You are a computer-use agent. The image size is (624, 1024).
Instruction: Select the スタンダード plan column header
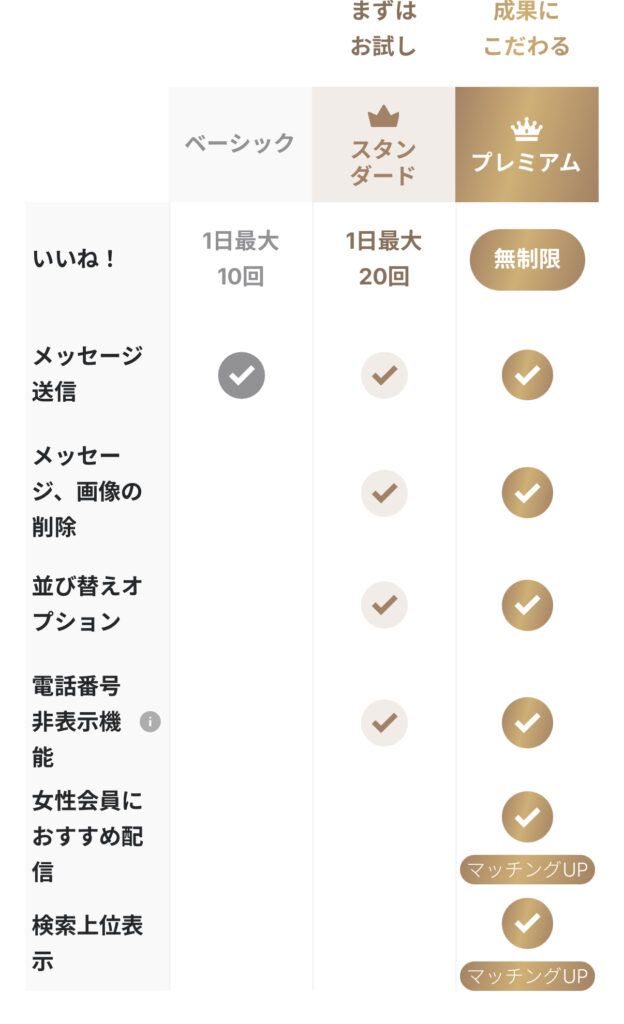tap(383, 160)
